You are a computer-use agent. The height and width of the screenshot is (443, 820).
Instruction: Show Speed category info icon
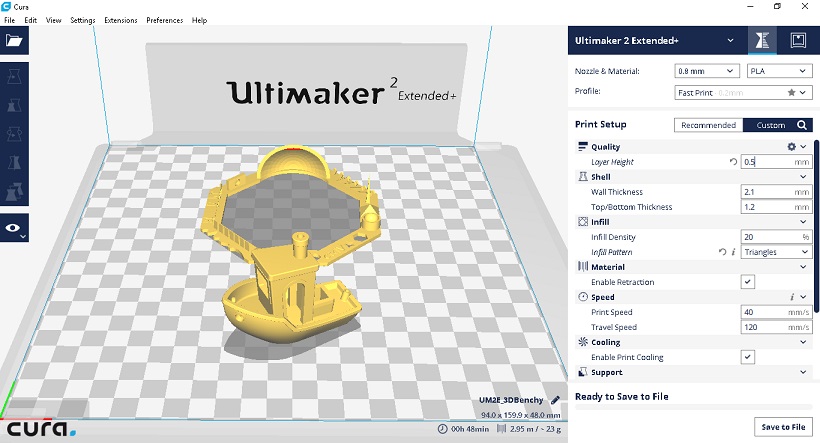point(792,297)
